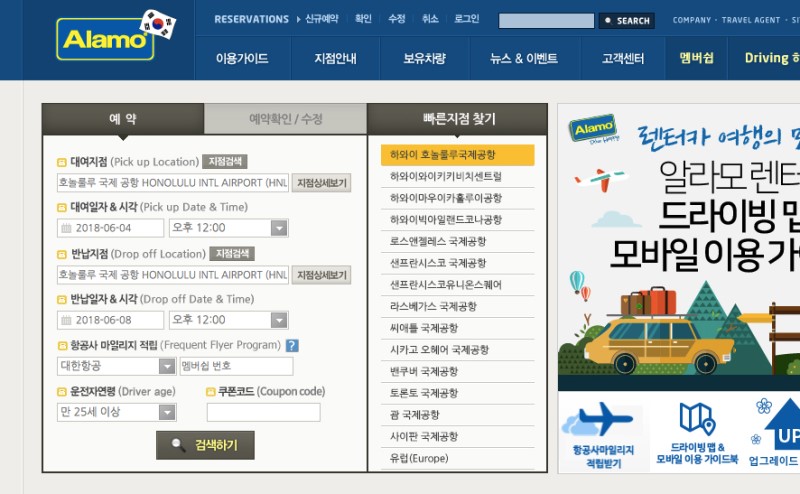Click the 취소 reservation link
The image size is (800, 494).
(x=430, y=19)
